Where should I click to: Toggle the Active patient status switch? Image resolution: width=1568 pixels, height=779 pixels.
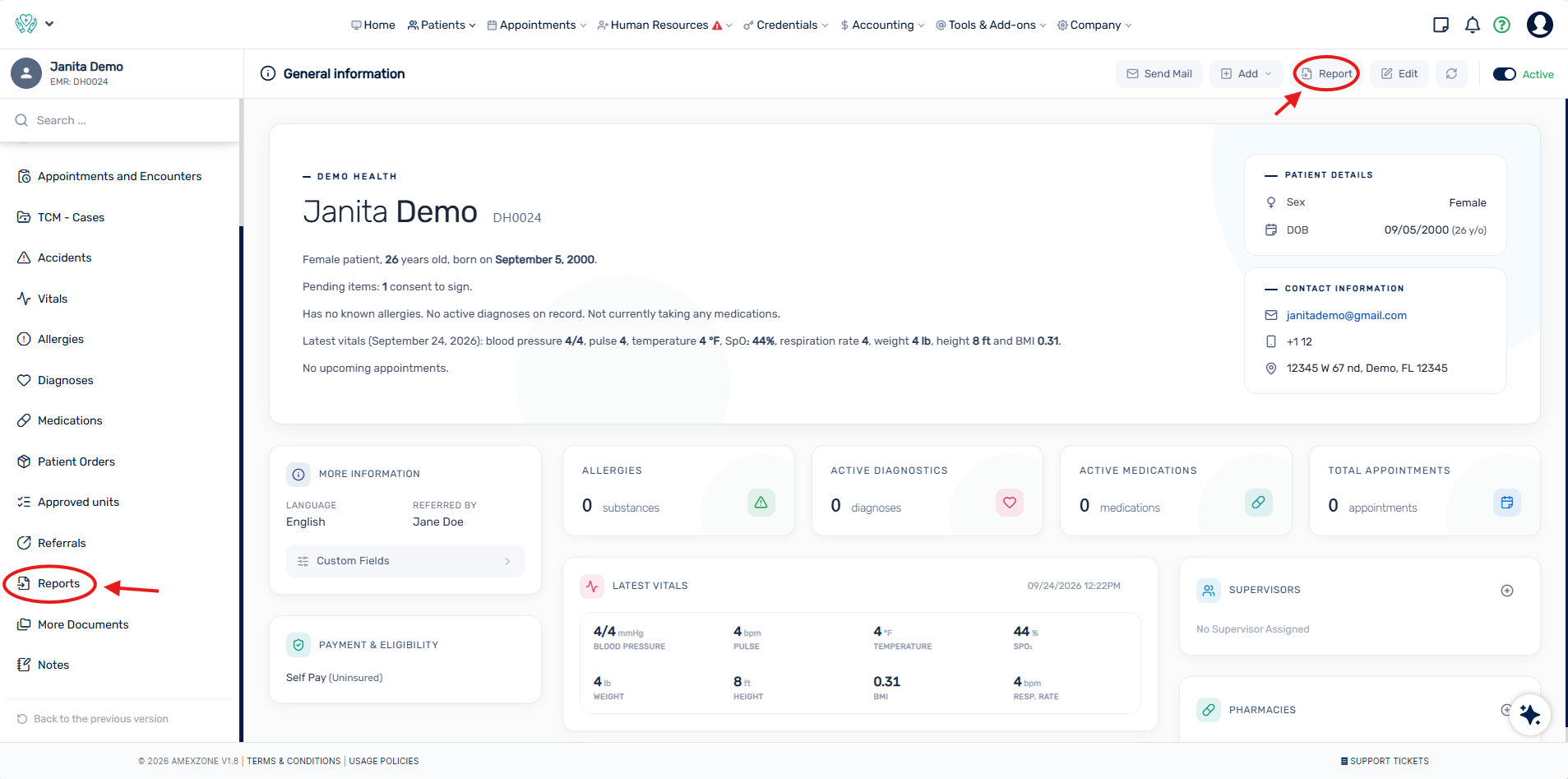(x=1505, y=74)
